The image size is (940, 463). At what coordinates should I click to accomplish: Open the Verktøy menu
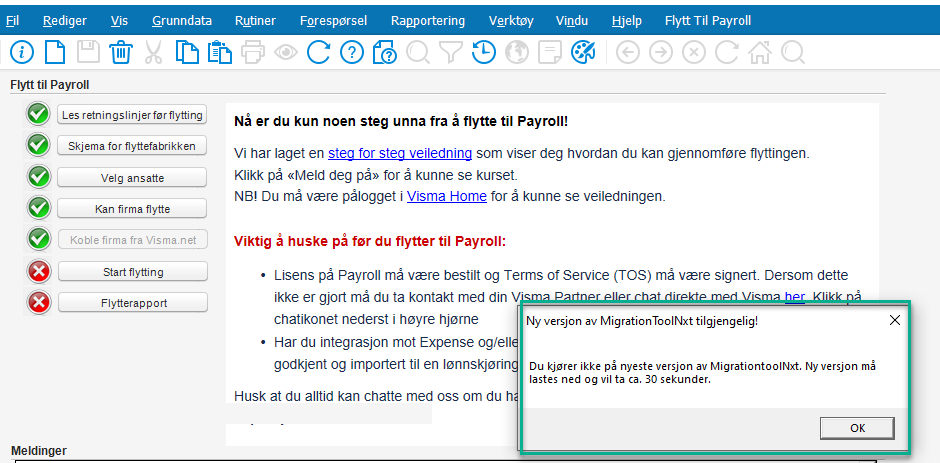point(511,21)
